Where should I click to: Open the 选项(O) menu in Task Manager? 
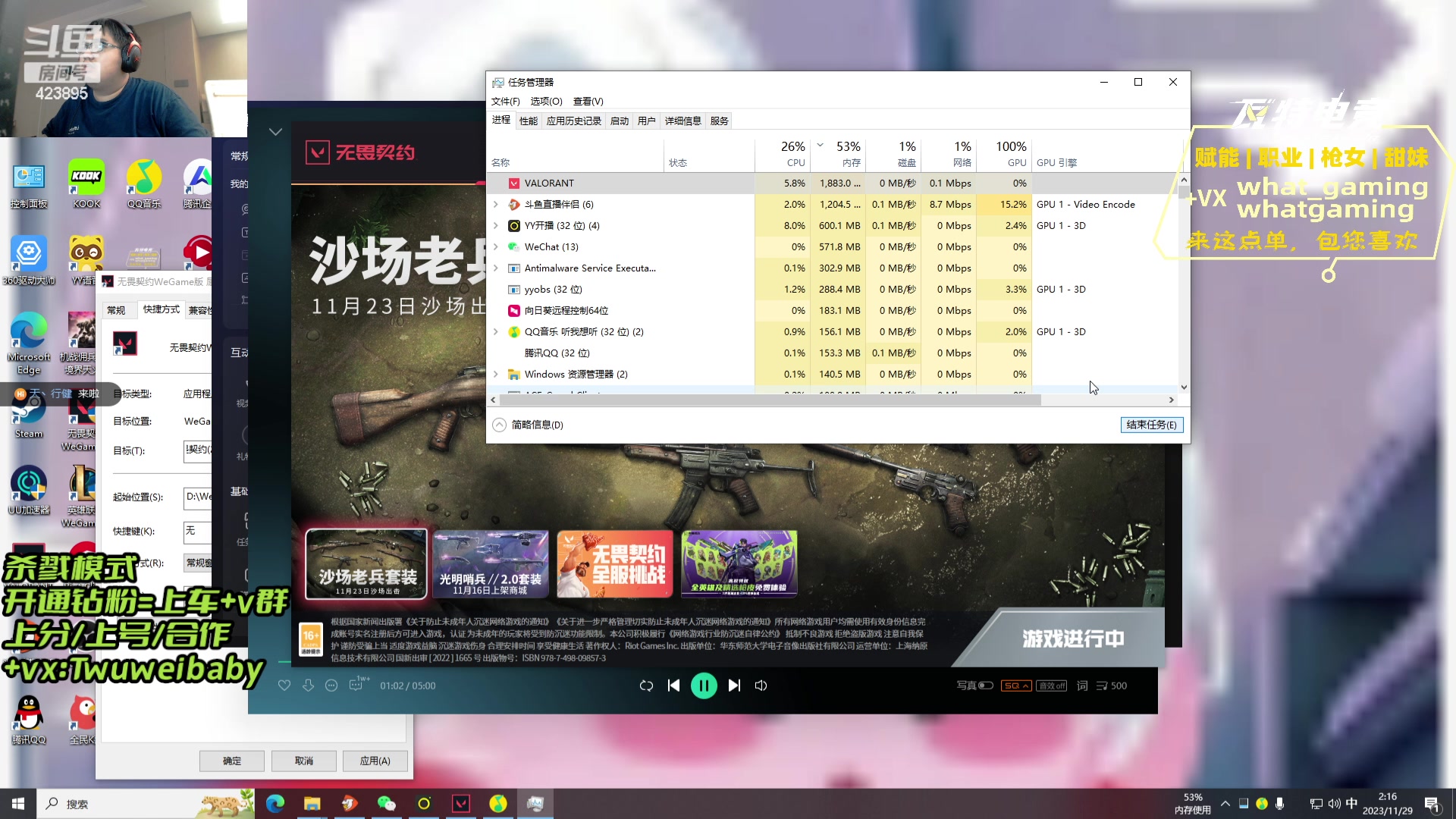(546, 102)
